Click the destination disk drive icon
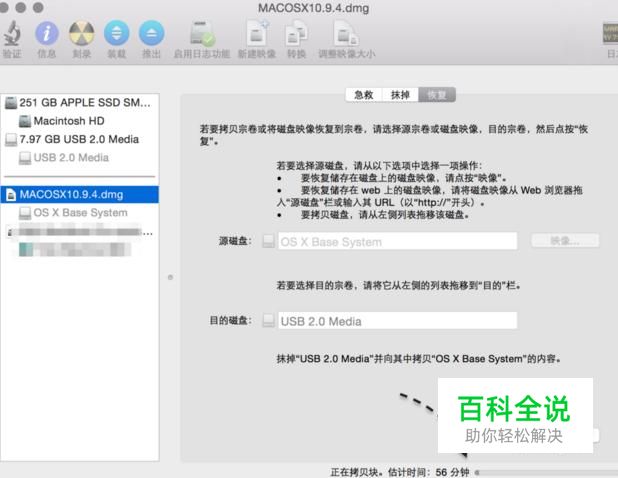 click(x=268, y=320)
